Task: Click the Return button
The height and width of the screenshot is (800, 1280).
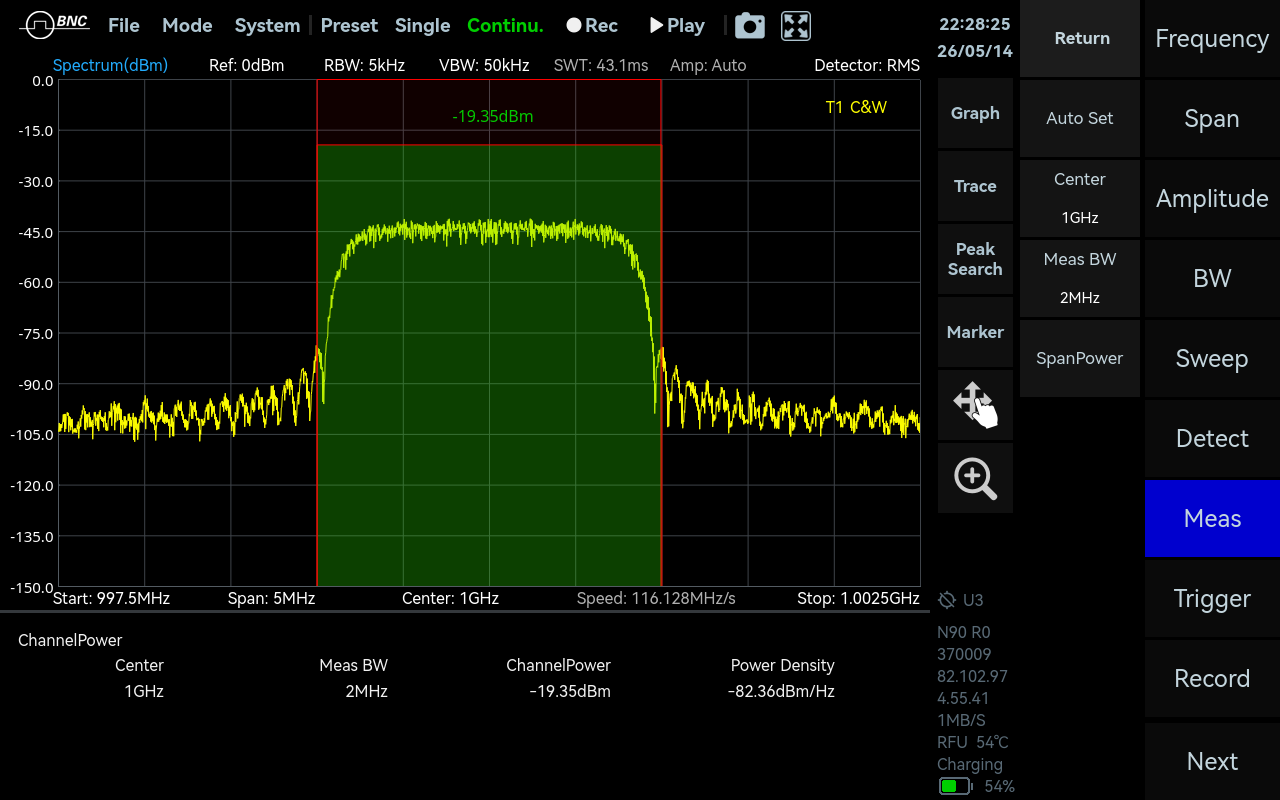Action: 1080,38
